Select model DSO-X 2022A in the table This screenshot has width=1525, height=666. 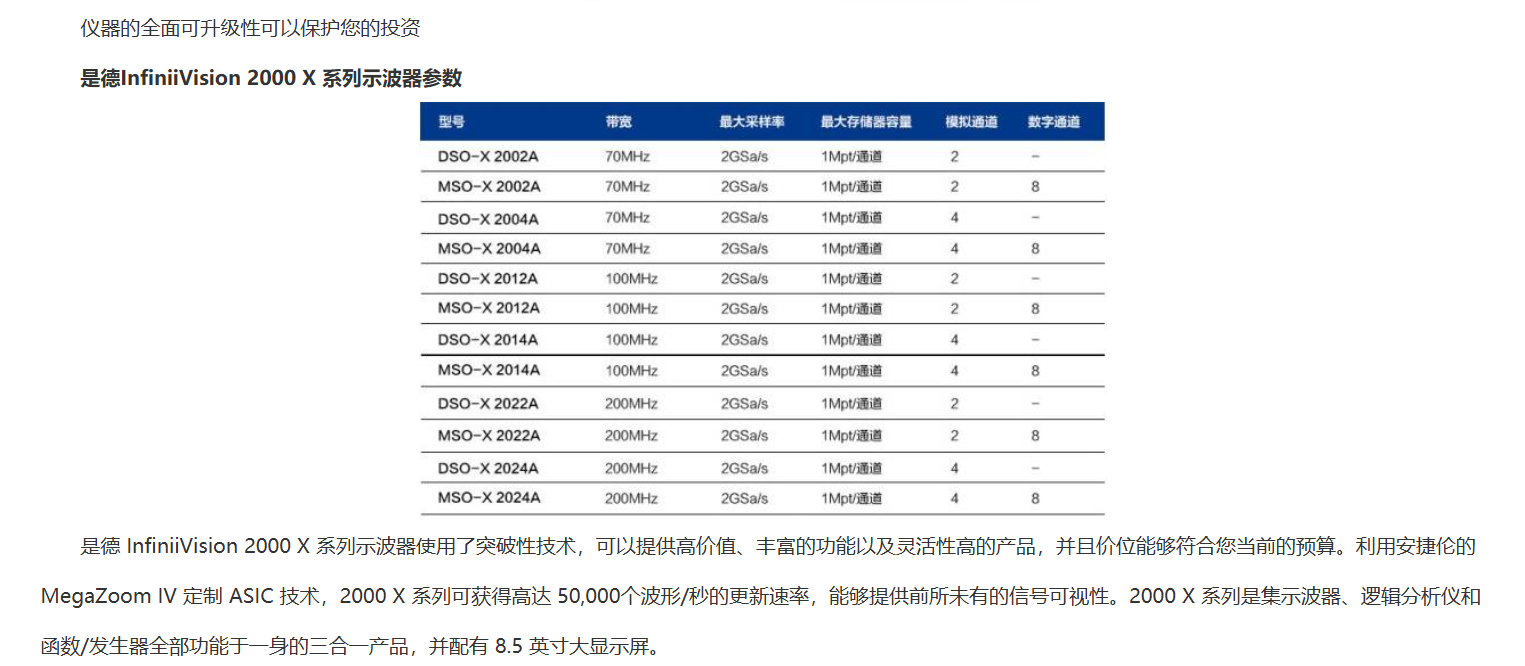pos(489,404)
